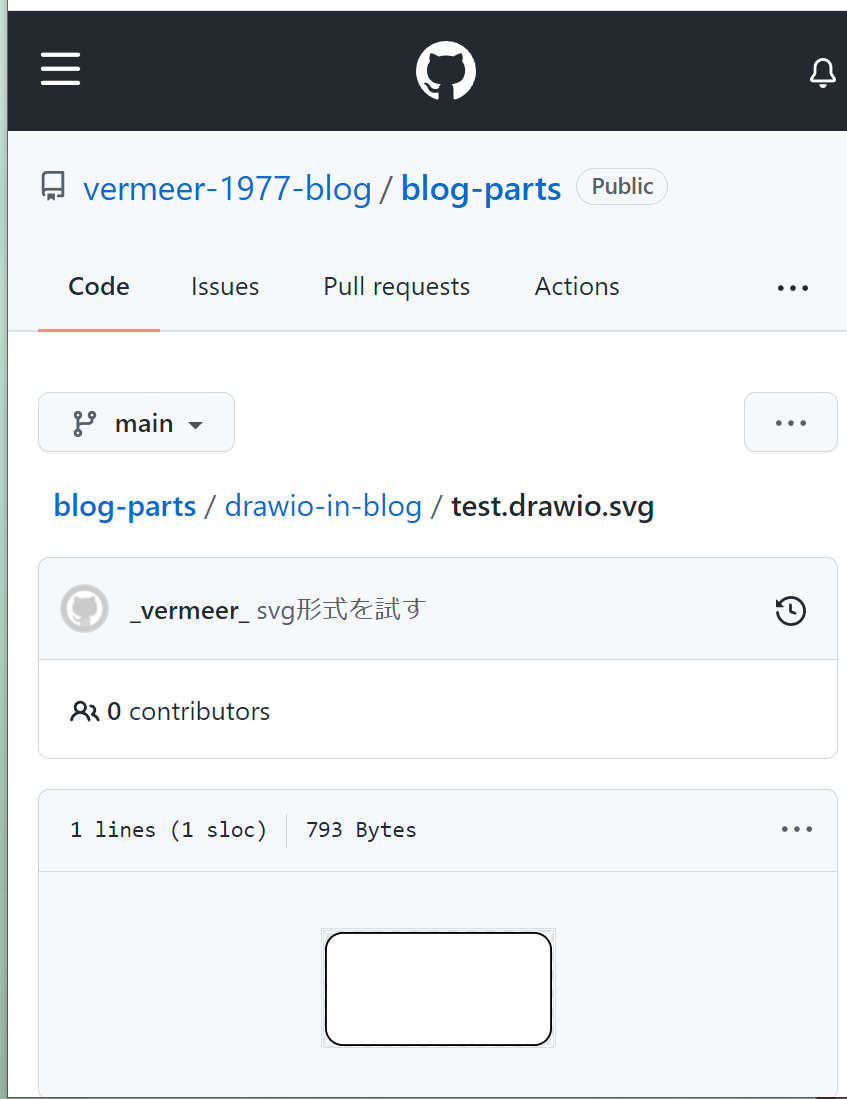
Task: View file commit history clock icon
Action: [791, 610]
